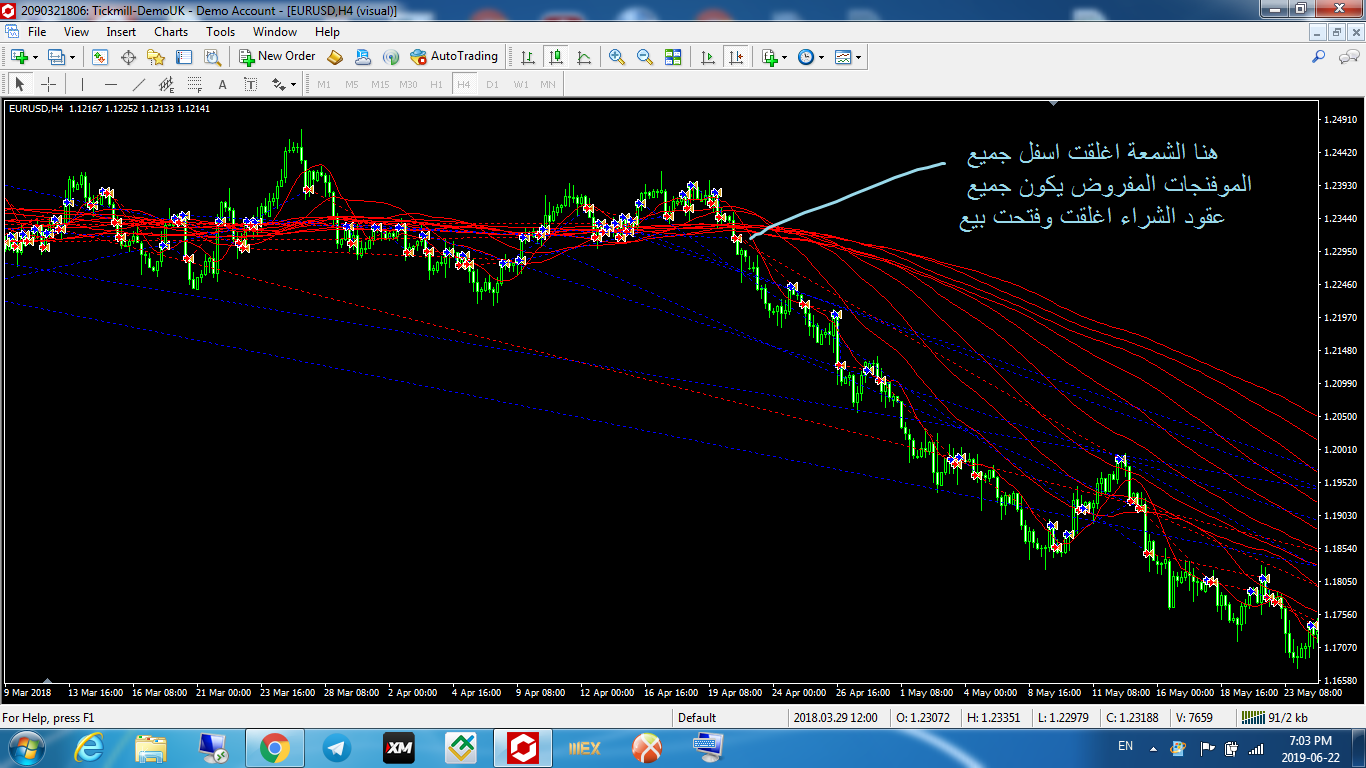Open the Market Watch panel icon
This screenshot has height=768, width=1366.
(100, 57)
